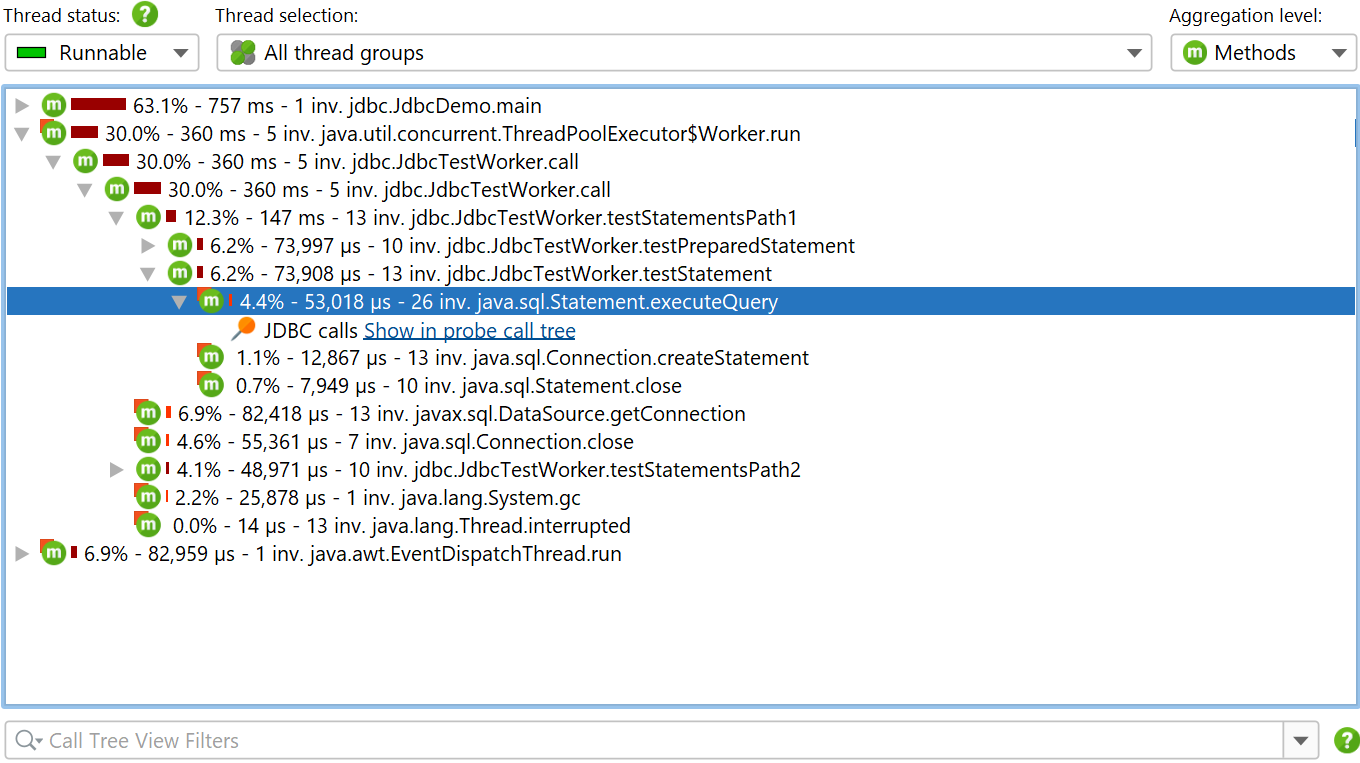Screen dimensions: 1360x763
Task: Click method icon of DataSource.getConnection
Action: pos(148,413)
